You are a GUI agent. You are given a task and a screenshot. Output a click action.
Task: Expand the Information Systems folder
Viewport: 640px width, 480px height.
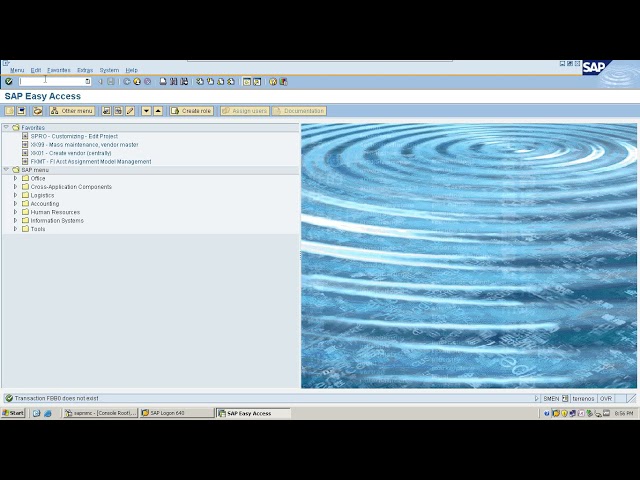click(16, 220)
